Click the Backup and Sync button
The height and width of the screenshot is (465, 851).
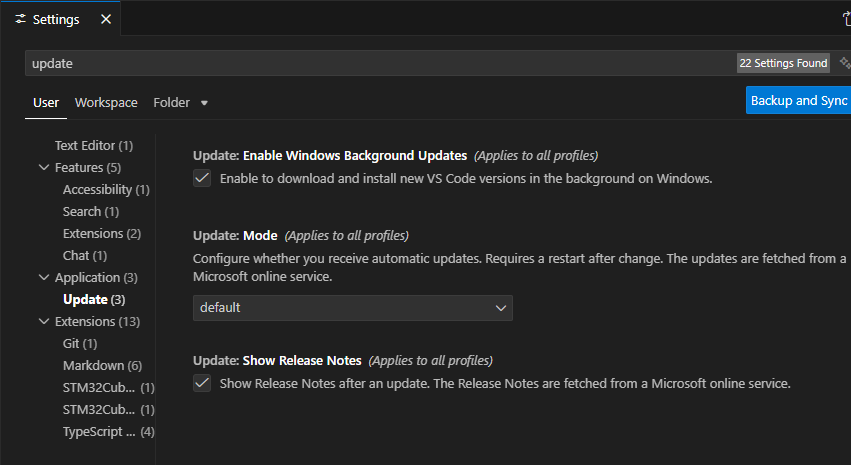click(x=798, y=100)
